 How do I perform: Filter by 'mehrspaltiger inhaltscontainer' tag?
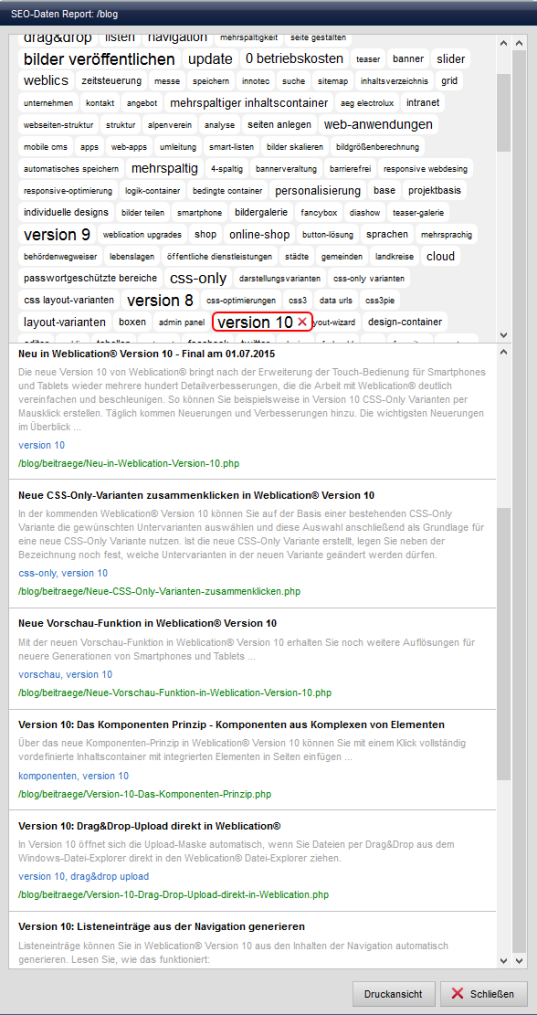(x=249, y=103)
